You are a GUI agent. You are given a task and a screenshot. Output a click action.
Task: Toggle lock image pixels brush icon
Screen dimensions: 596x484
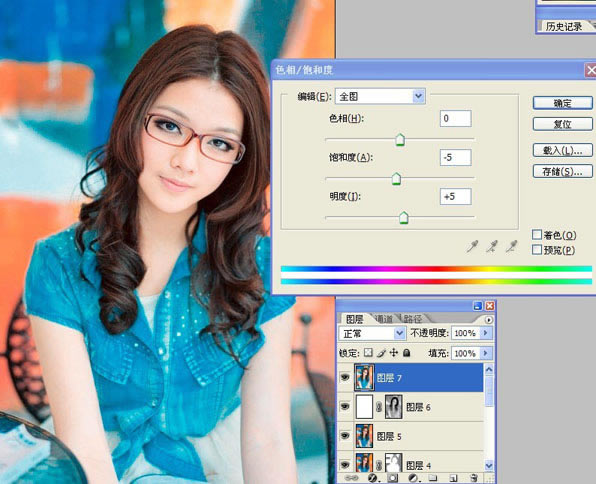point(381,353)
